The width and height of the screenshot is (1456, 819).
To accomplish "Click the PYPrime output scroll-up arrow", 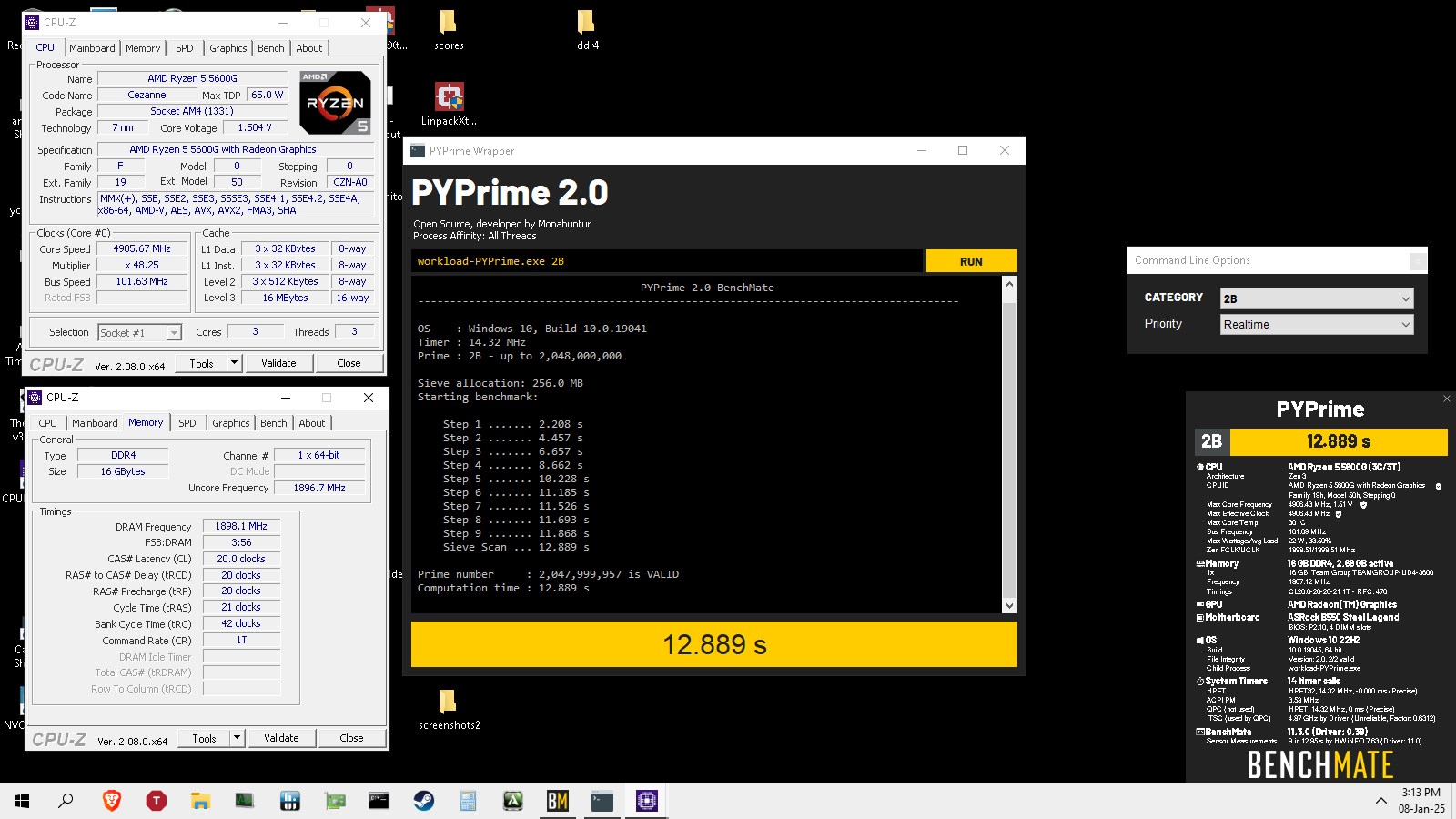I will coord(1009,285).
